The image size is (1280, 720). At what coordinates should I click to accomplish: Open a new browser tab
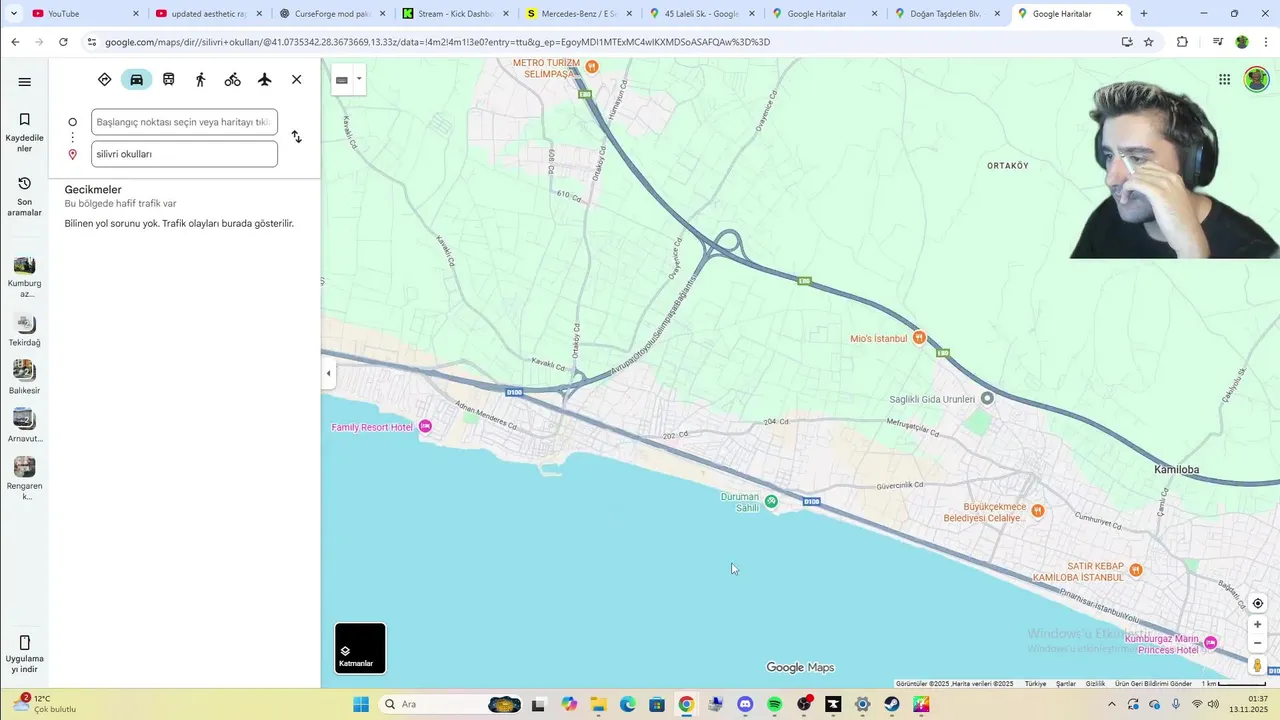click(1144, 14)
